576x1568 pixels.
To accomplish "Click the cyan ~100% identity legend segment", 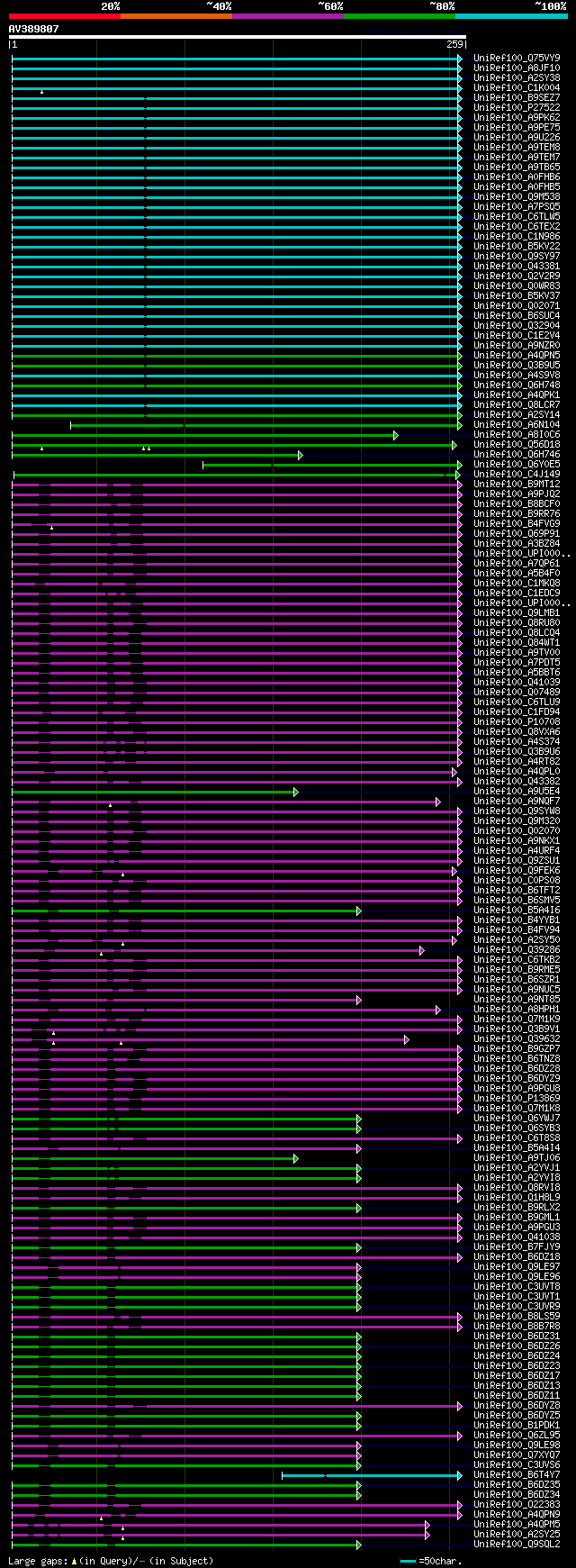I will click(511, 16).
